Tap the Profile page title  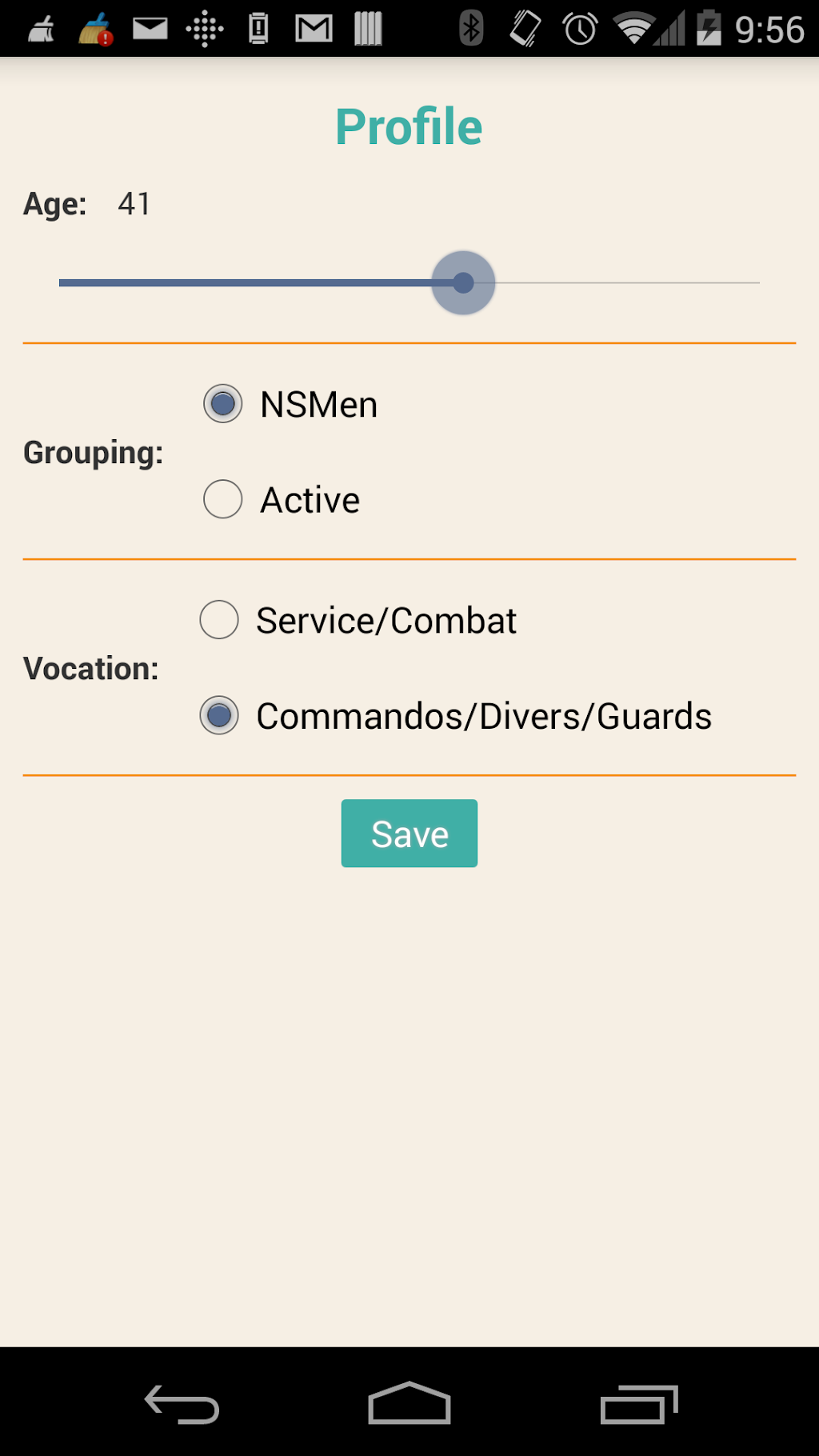[409, 126]
